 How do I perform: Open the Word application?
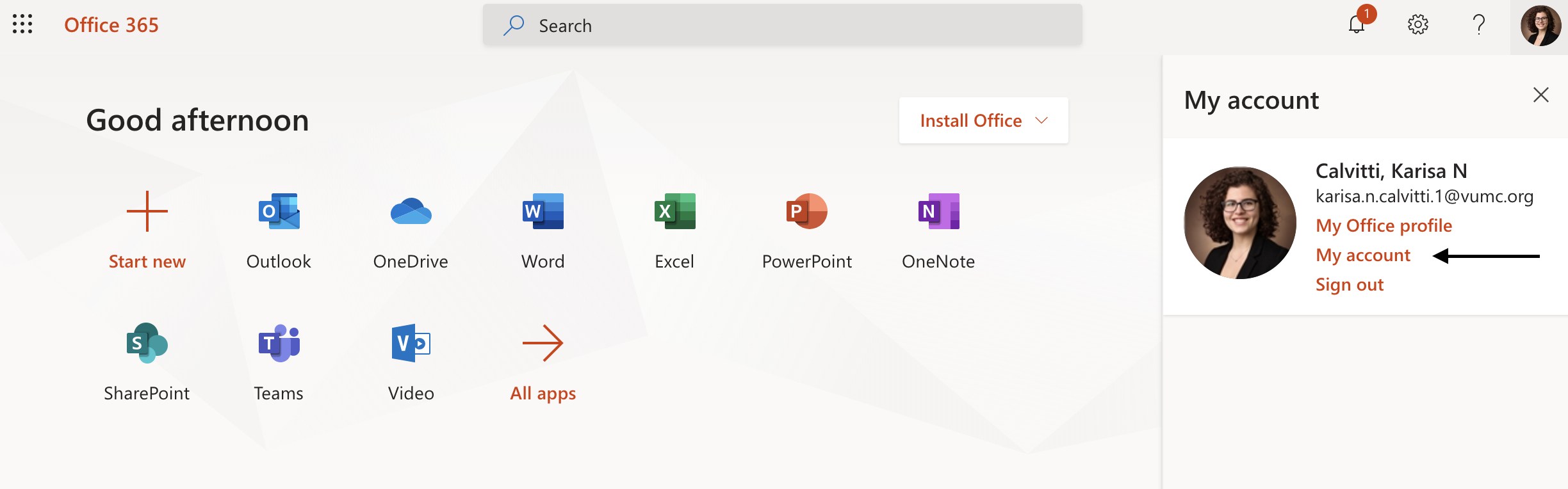tap(543, 212)
